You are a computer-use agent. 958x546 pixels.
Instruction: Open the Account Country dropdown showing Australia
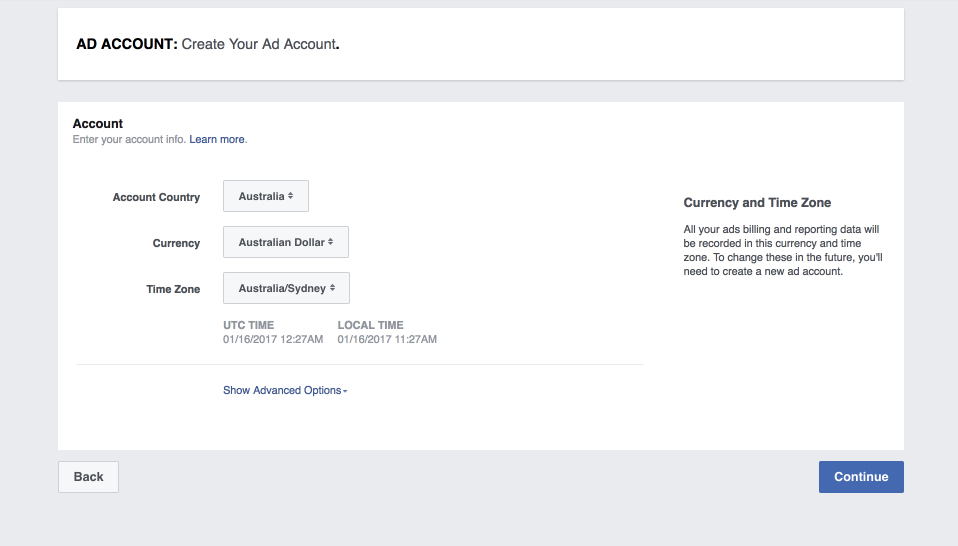[x=266, y=196]
